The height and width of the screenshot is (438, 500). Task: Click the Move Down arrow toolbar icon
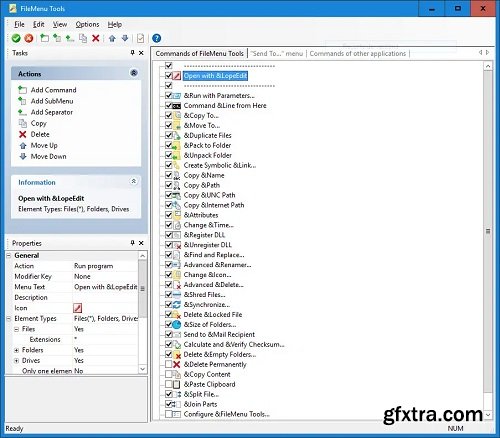click(x=125, y=38)
